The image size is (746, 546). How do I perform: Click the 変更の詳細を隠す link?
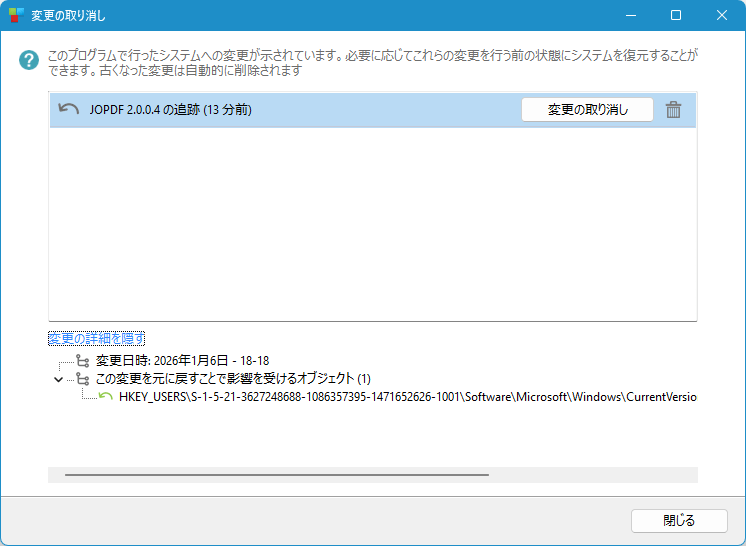[x=96, y=339]
